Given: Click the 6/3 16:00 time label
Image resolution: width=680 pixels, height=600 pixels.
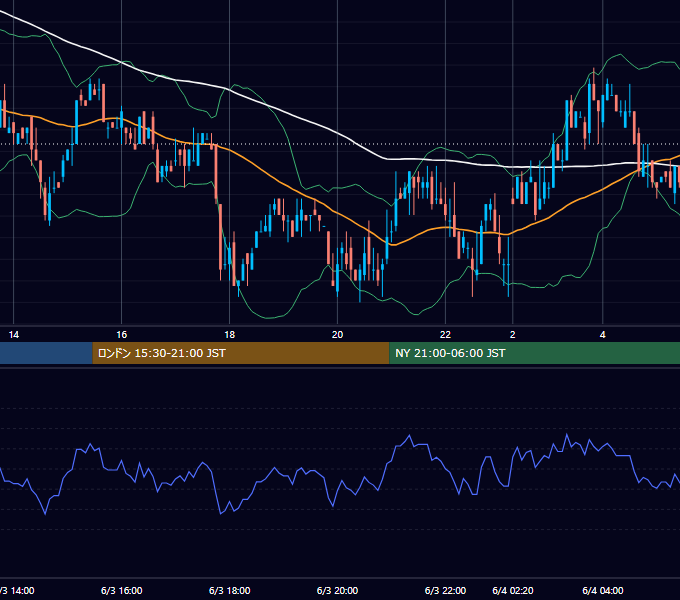Looking at the screenshot, I should point(121,590).
